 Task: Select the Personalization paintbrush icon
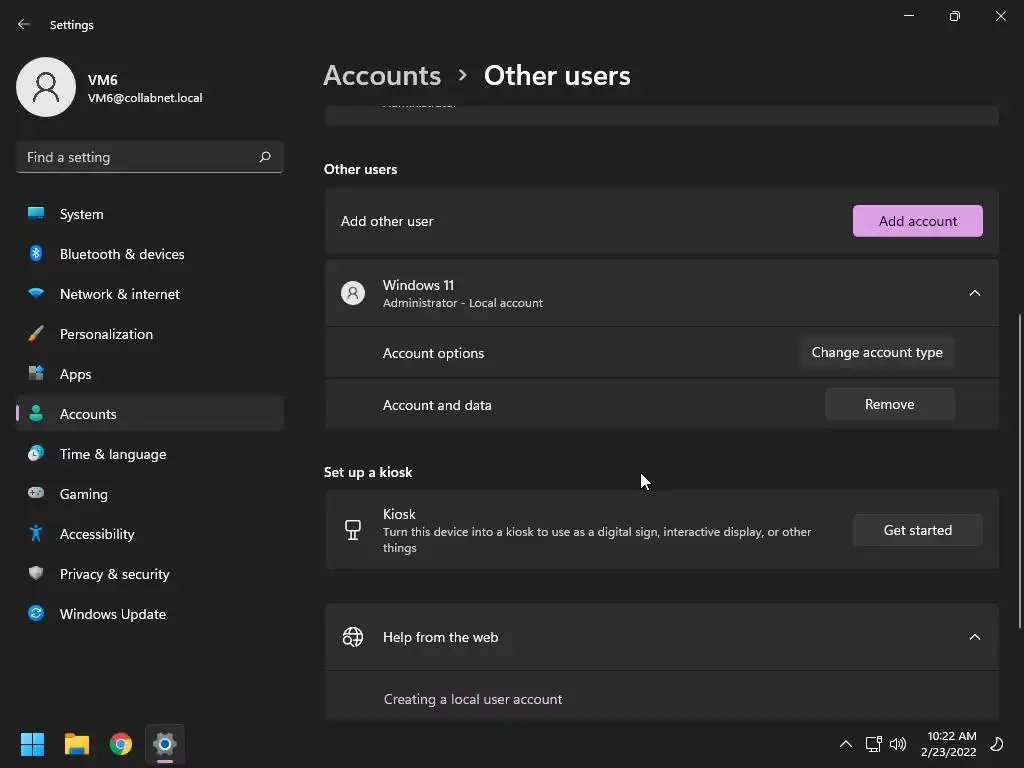click(x=36, y=334)
